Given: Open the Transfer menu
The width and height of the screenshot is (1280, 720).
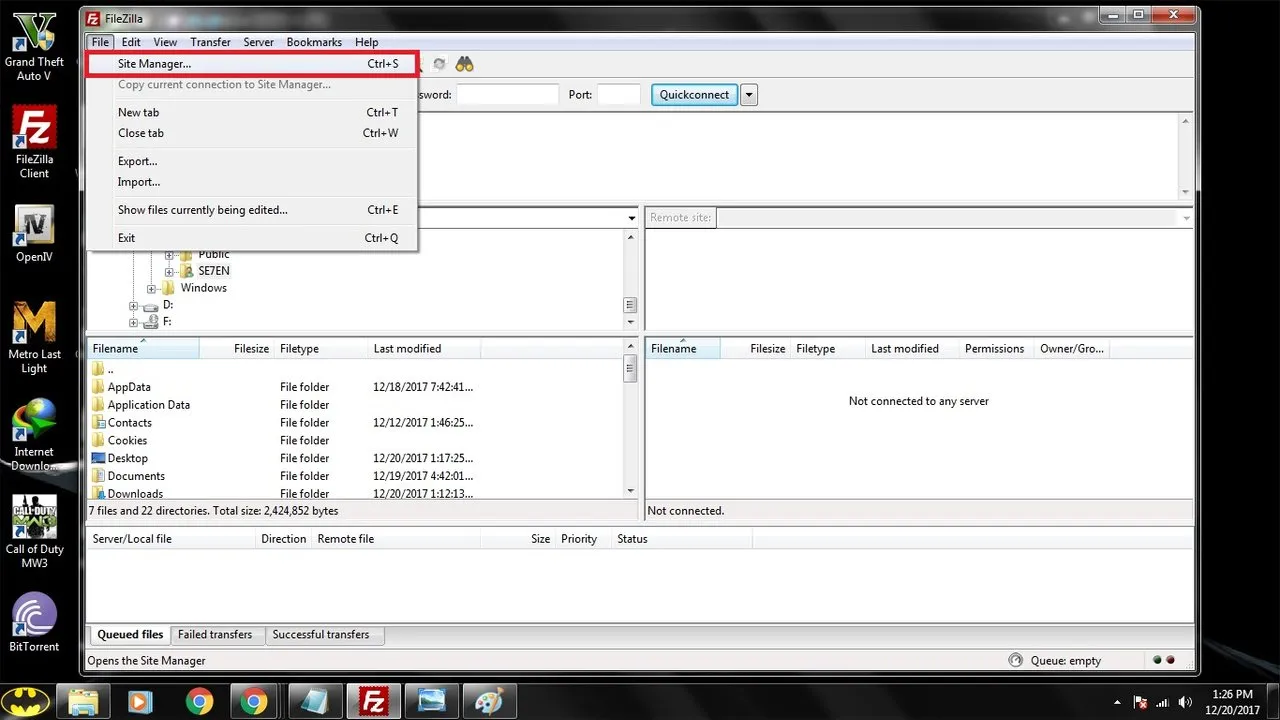Looking at the screenshot, I should point(210,42).
